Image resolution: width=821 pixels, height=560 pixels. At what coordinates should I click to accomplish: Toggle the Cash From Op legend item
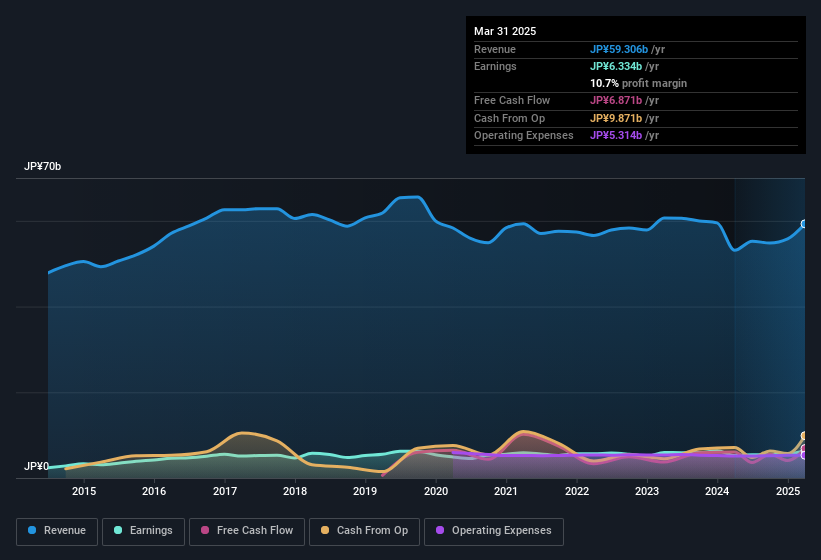tap(363, 531)
